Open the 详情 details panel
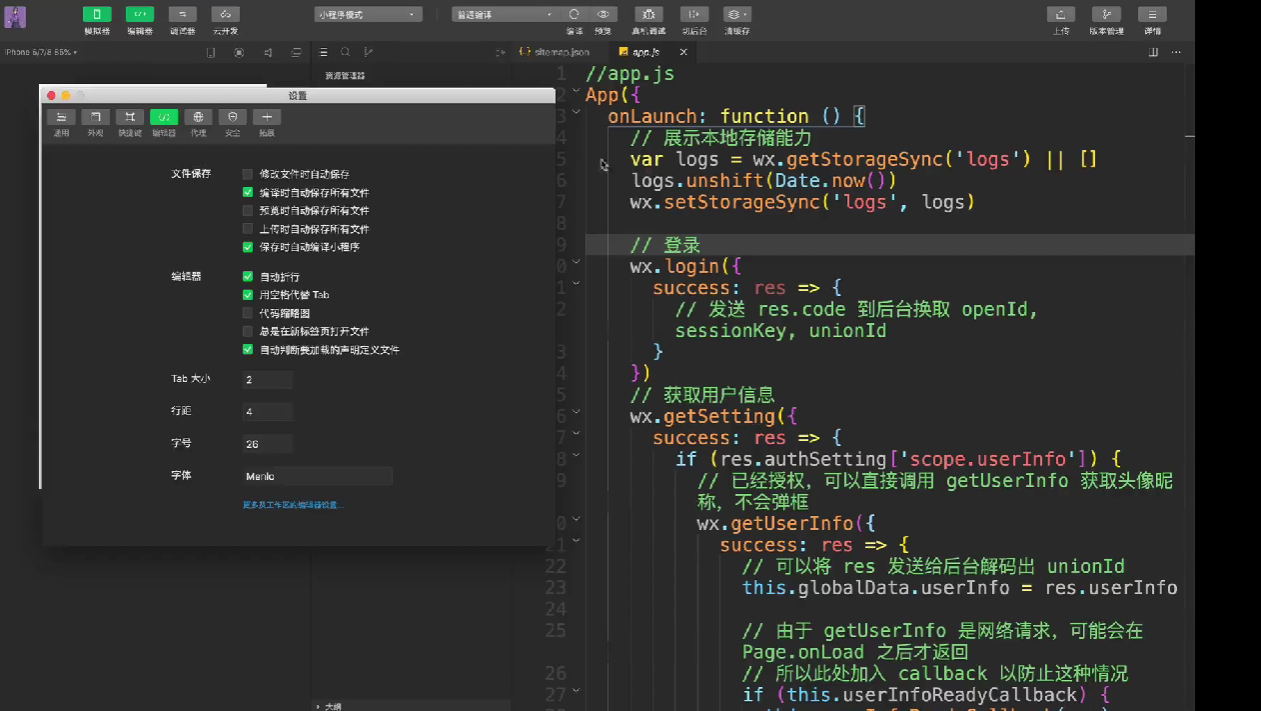This screenshot has height=711, width=1261. click(x=1152, y=15)
